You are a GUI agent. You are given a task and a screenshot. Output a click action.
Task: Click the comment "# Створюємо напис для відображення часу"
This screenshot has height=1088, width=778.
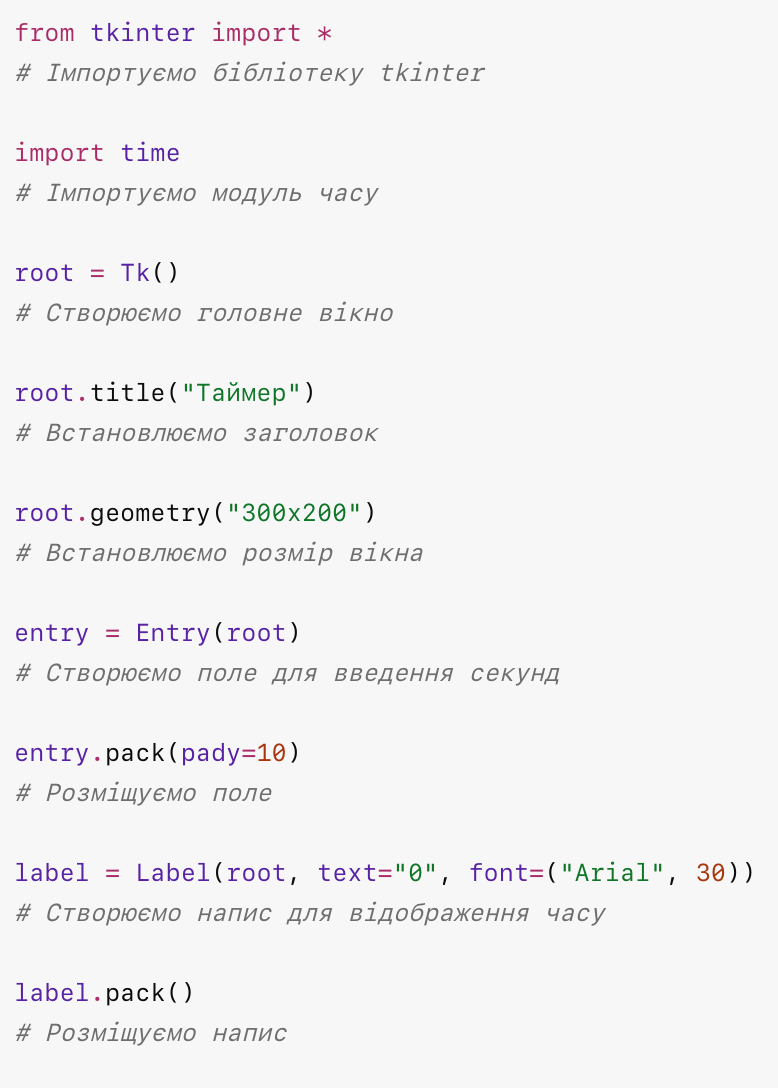(x=310, y=913)
